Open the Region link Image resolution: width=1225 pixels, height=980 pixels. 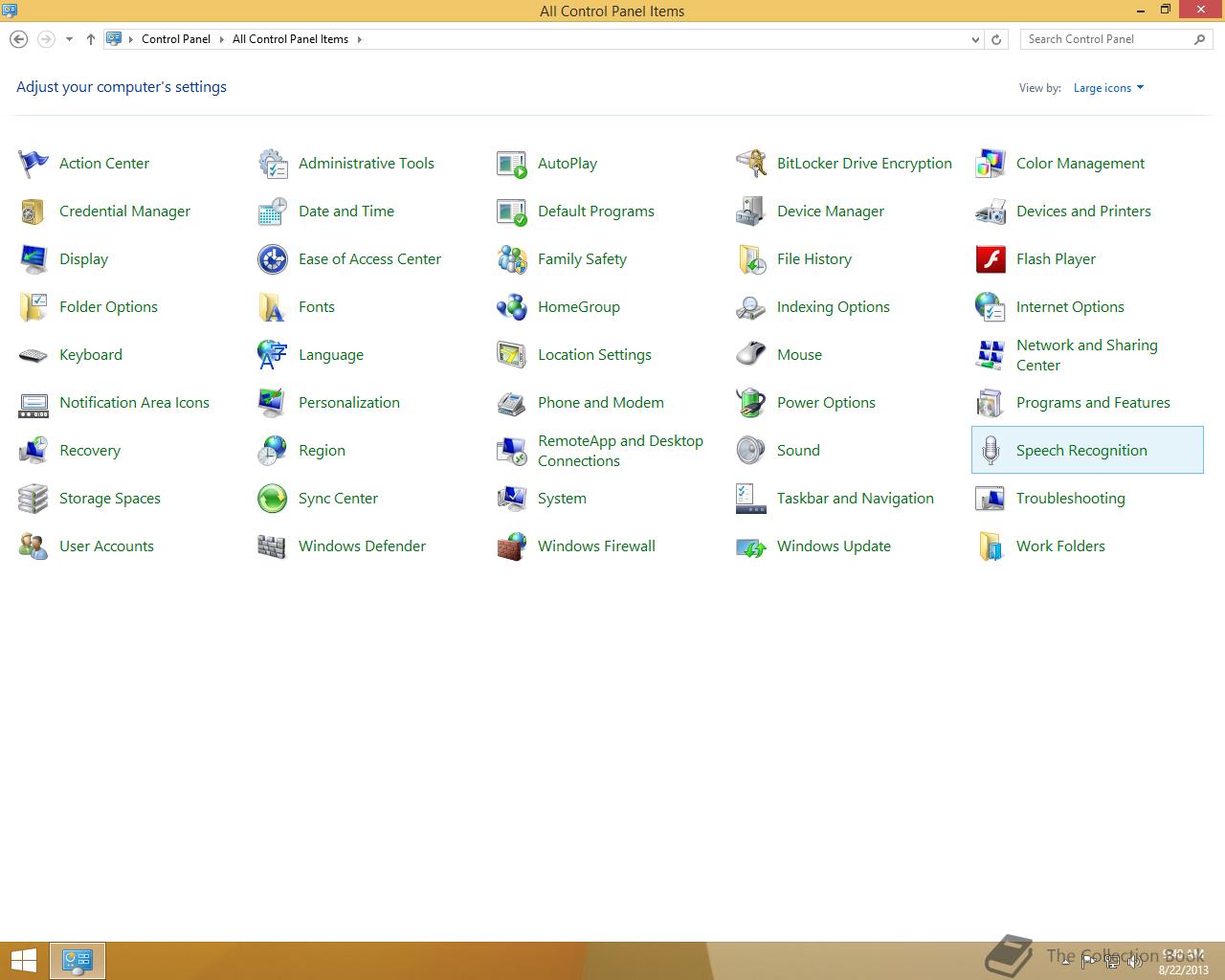[x=322, y=451]
